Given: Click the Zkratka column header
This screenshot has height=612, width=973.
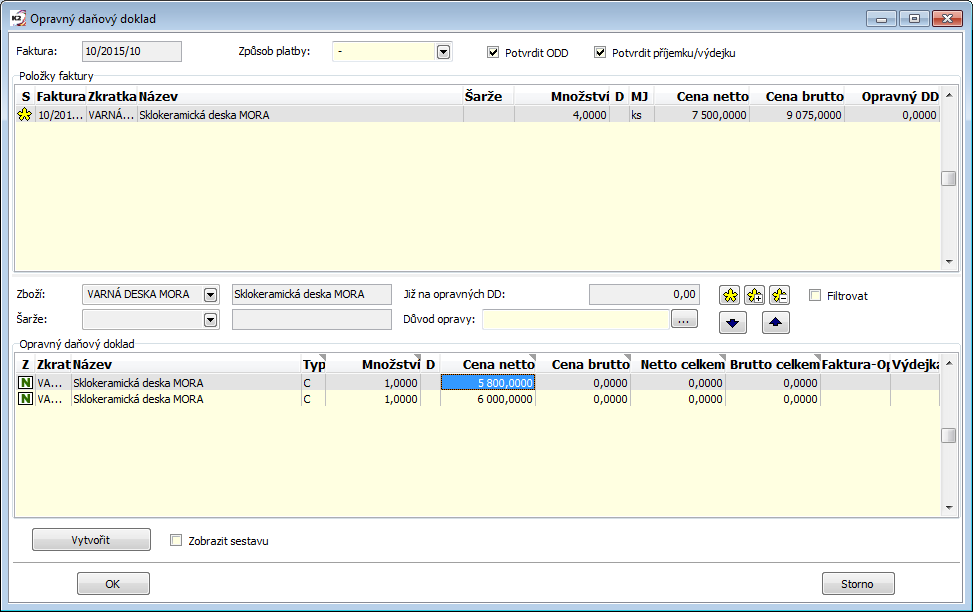Looking at the screenshot, I should coord(112,96).
